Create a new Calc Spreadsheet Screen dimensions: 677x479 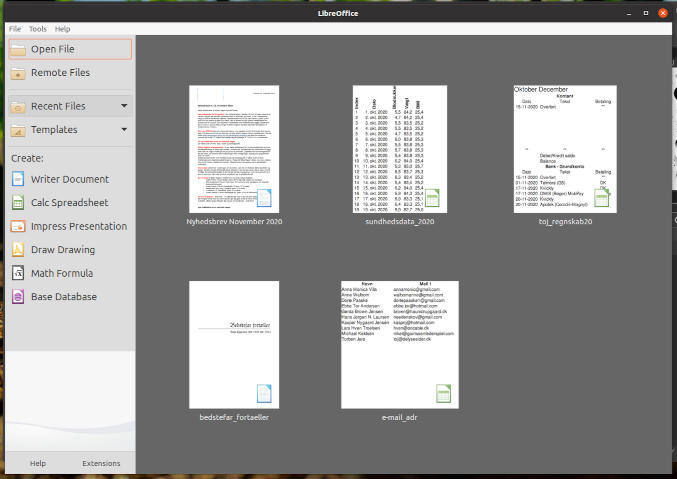point(70,203)
